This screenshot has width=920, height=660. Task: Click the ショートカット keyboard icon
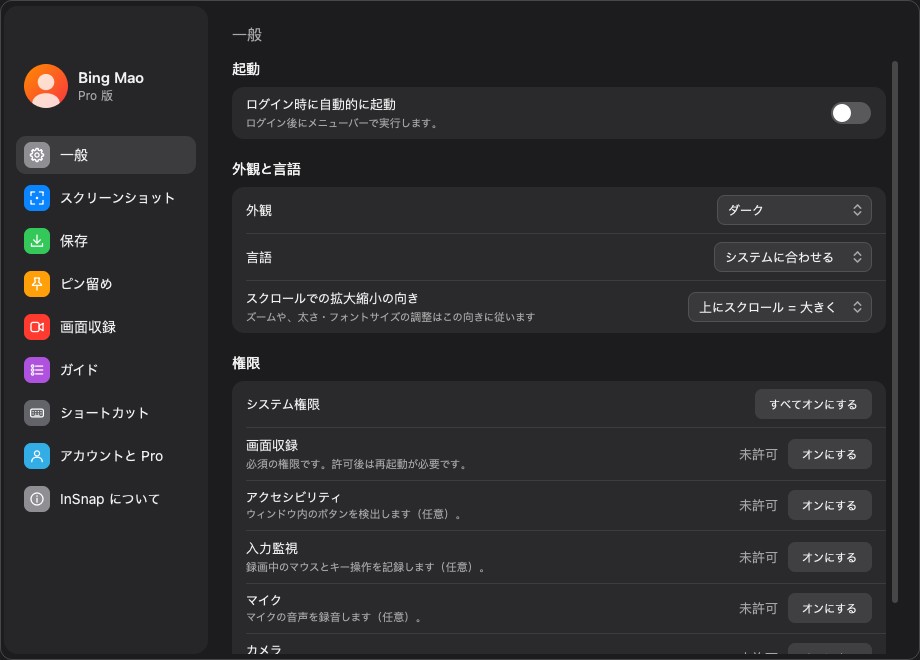click(x=37, y=413)
